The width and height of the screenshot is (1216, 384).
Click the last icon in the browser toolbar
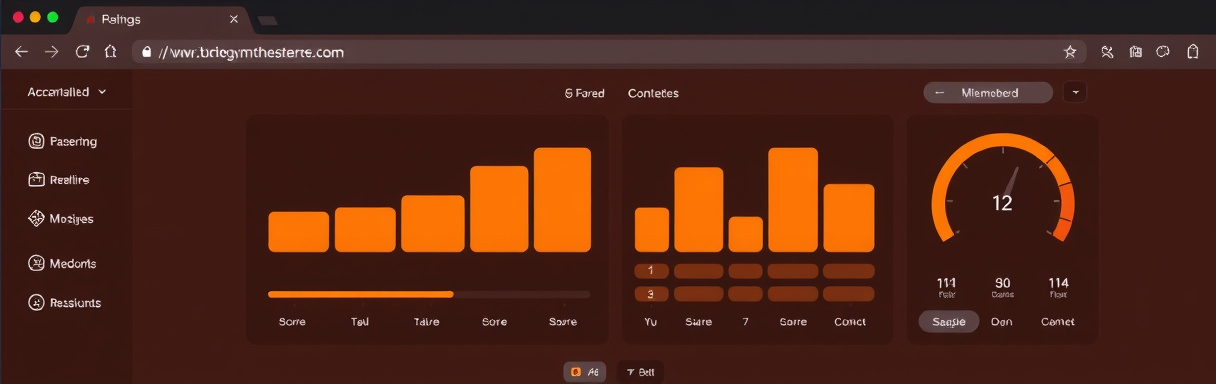pyautogui.click(x=1193, y=52)
